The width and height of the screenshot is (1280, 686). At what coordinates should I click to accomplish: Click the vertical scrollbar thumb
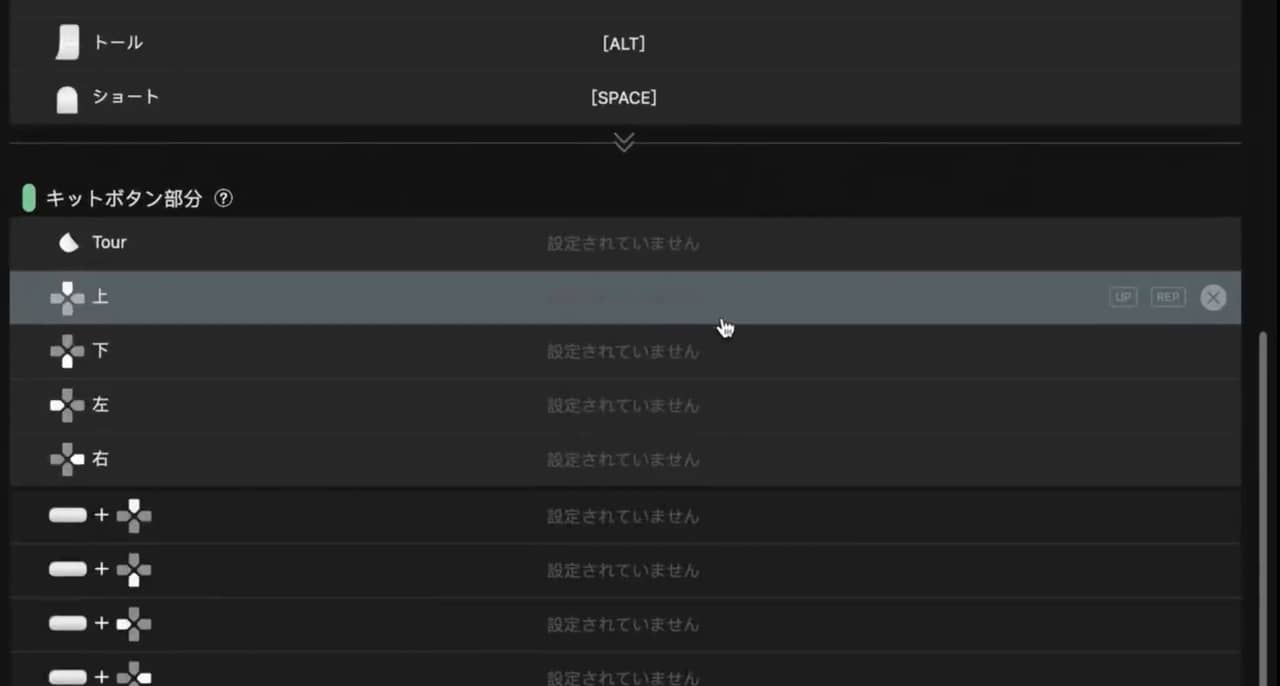[x=1262, y=500]
